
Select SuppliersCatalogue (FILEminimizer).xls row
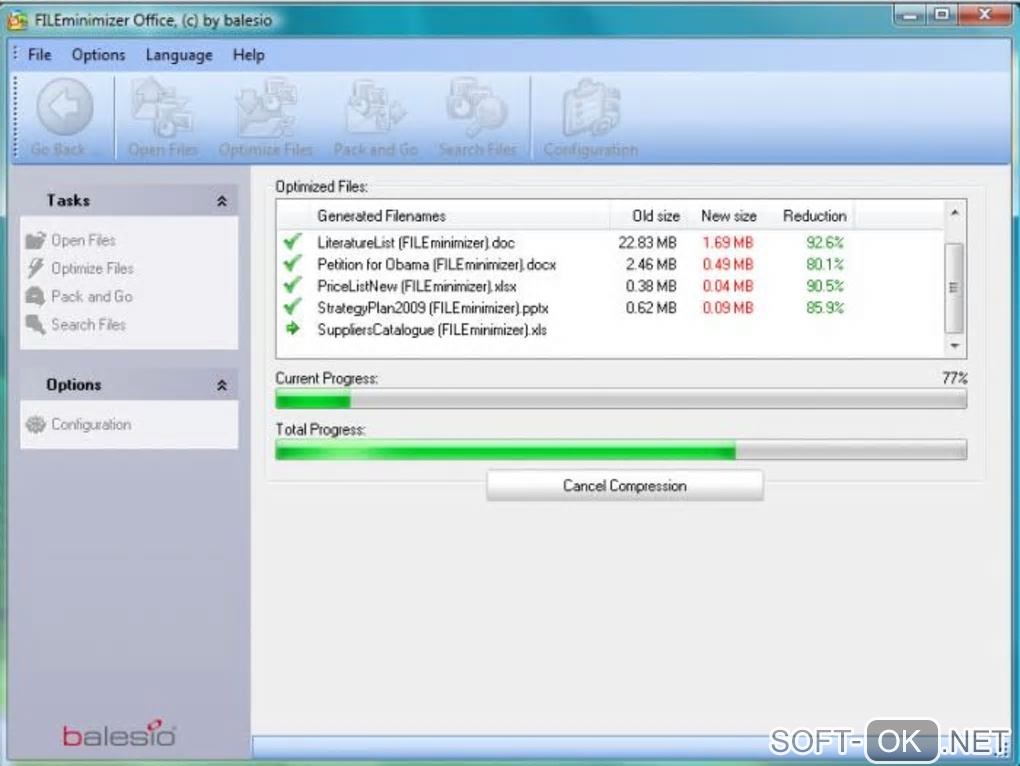tap(610, 330)
